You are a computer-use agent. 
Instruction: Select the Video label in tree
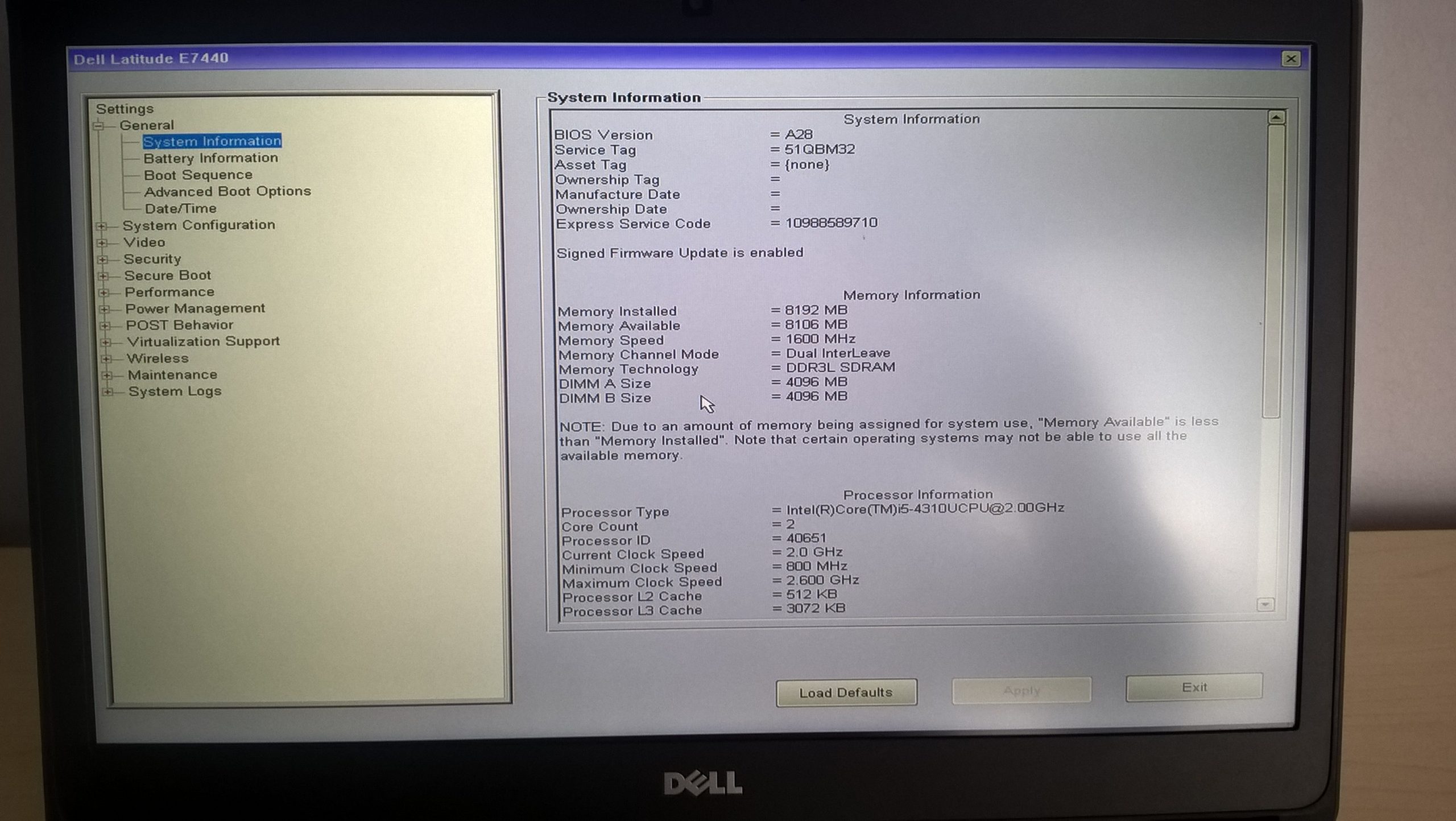[x=144, y=242]
